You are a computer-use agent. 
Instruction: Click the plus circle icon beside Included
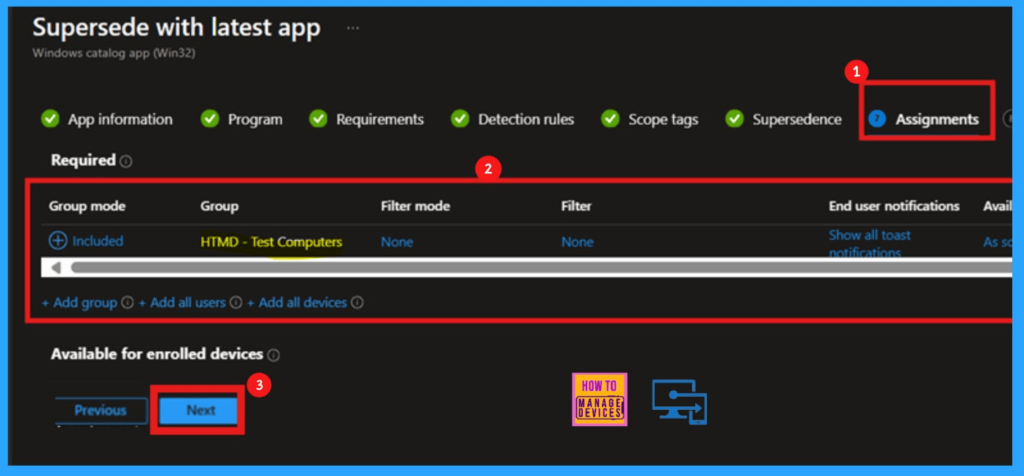[x=58, y=241]
